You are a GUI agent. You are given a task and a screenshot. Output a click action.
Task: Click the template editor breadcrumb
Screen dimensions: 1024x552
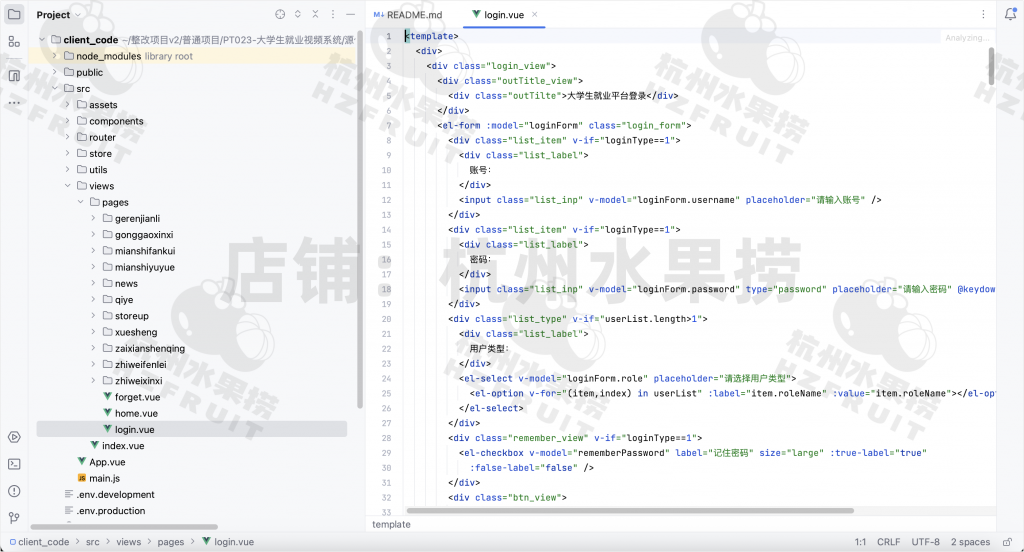pos(391,525)
